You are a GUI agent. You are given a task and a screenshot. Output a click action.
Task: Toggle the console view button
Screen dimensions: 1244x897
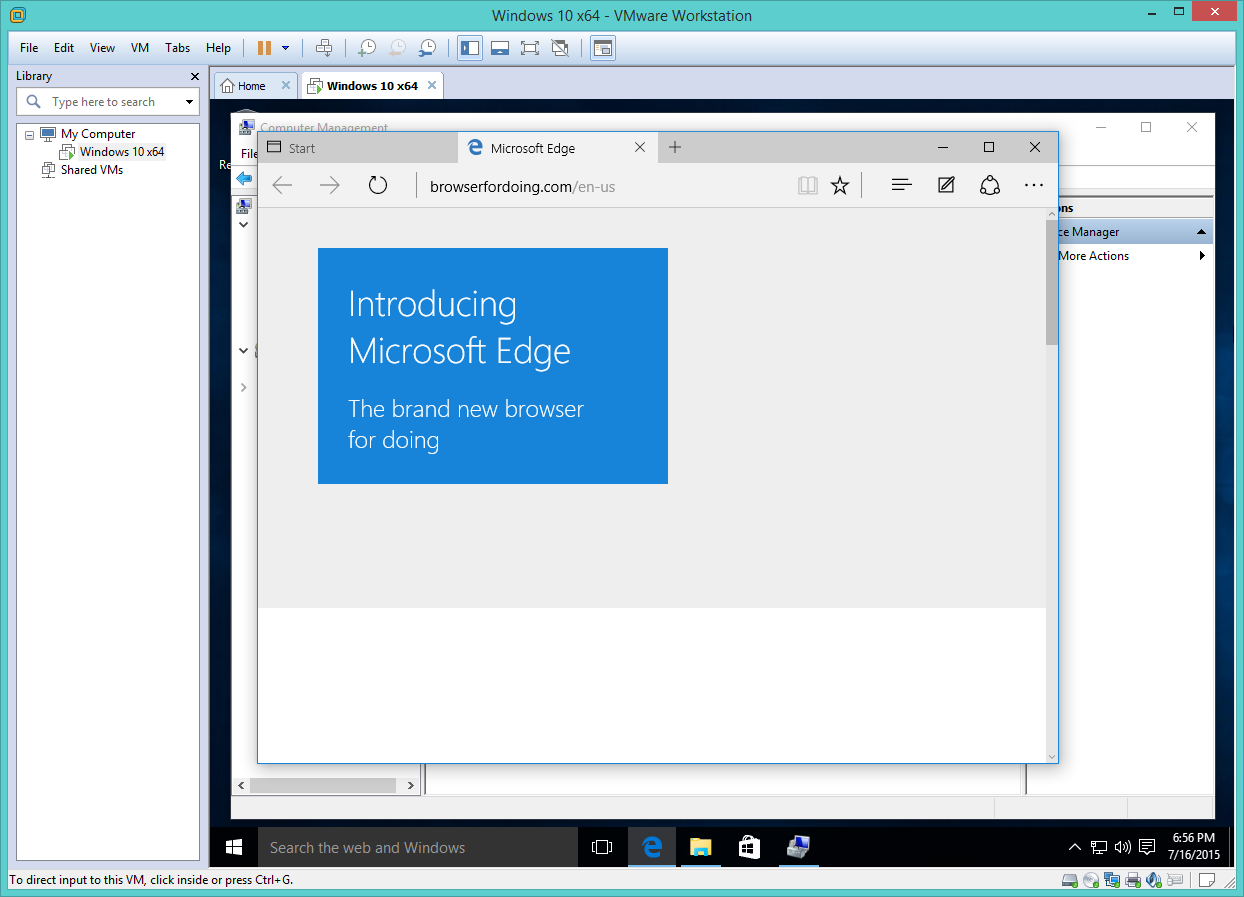pyautogui.click(x=602, y=47)
